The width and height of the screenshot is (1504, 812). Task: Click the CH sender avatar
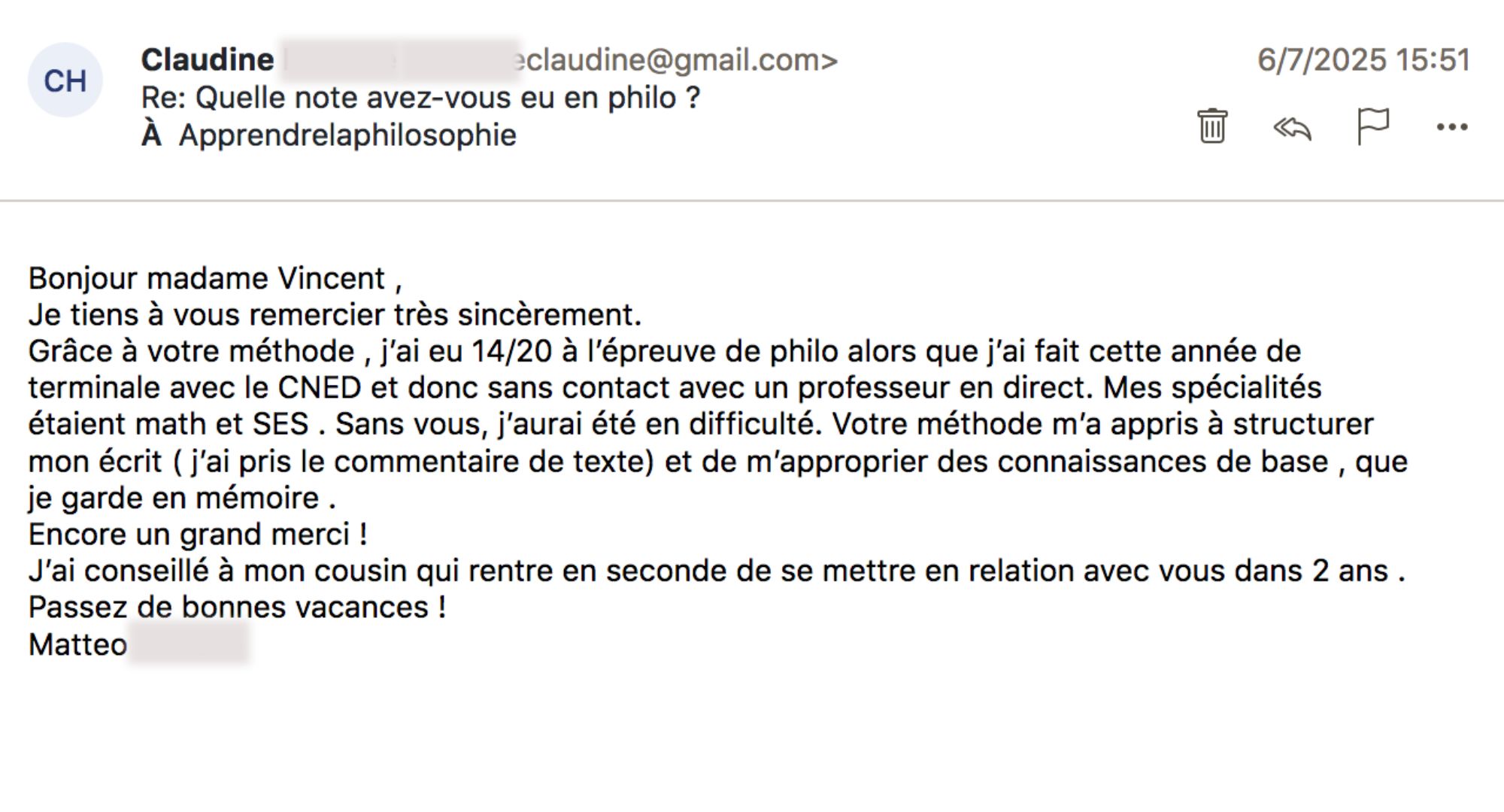(65, 80)
